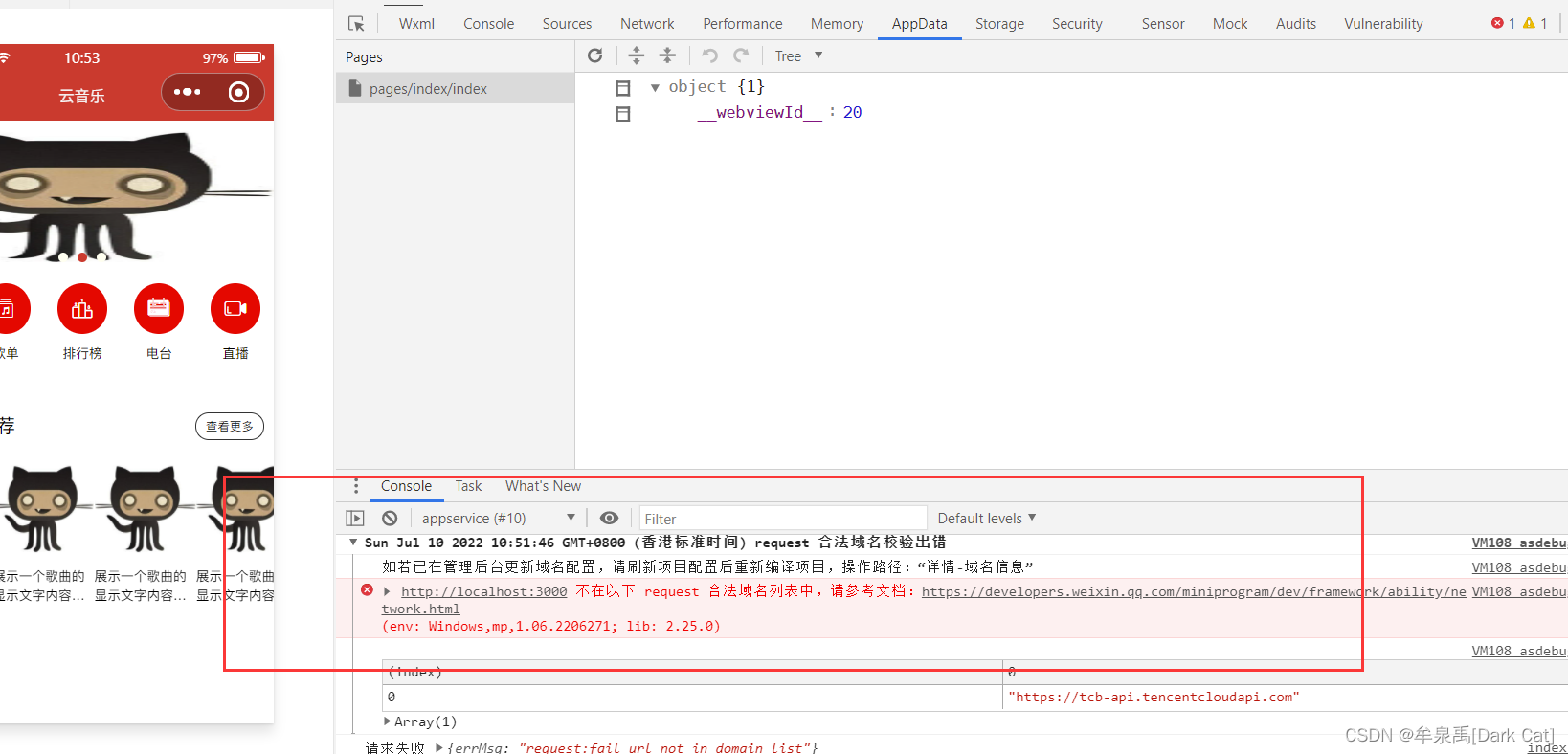Expand all AppData nodes
This screenshot has width=1568, height=754.
click(x=636, y=55)
